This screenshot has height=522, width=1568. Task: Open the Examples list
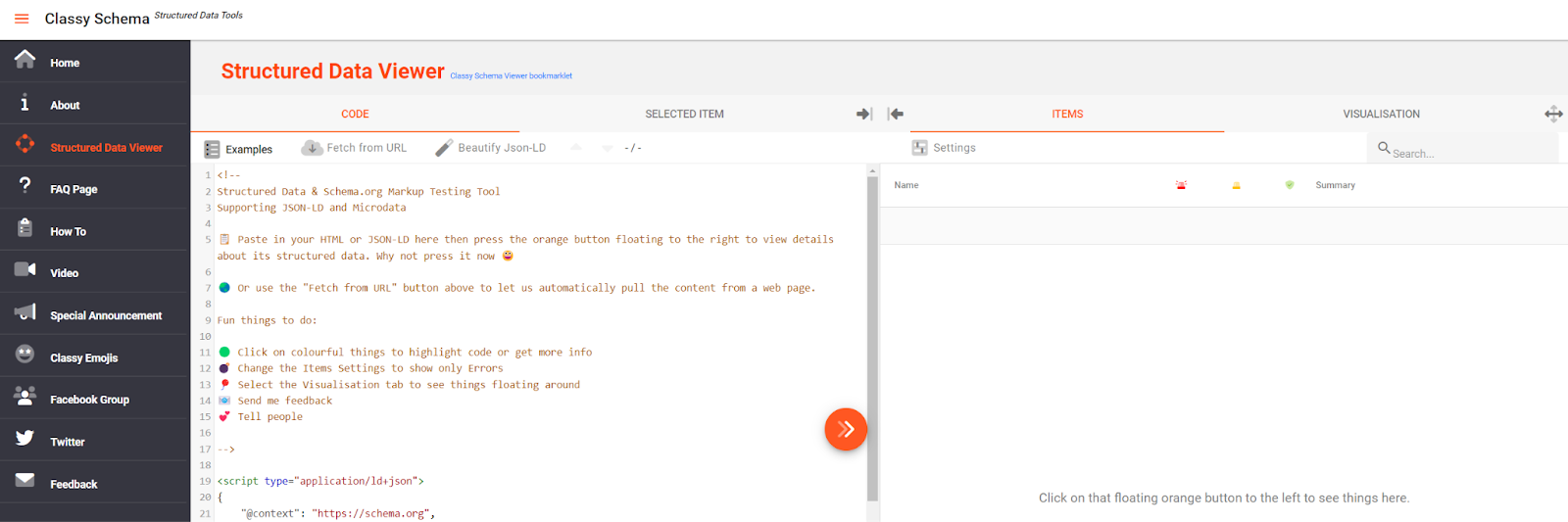tap(239, 149)
